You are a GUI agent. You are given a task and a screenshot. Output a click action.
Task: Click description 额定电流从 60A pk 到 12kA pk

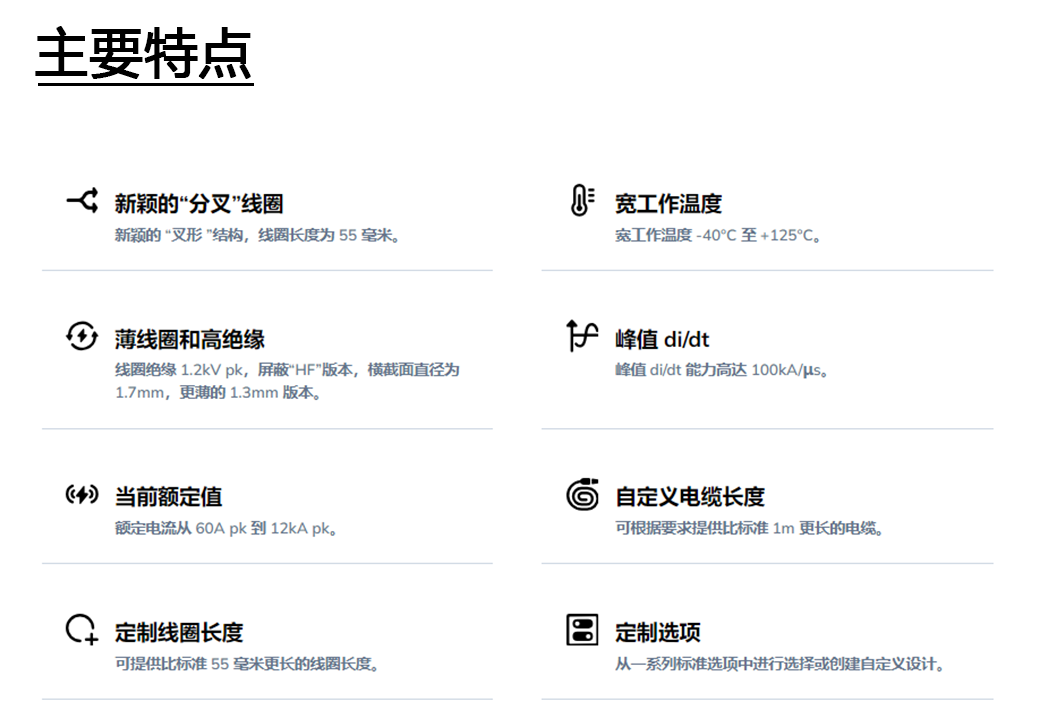[x=226, y=529]
